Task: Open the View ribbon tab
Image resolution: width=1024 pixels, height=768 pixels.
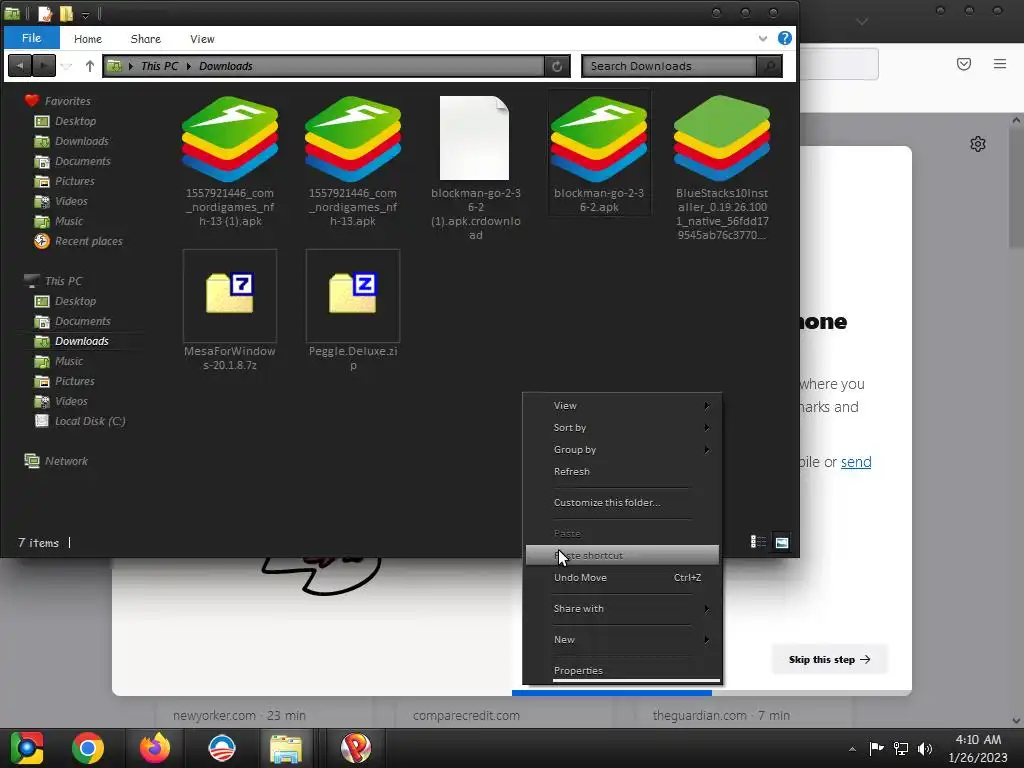Action: [x=202, y=39]
